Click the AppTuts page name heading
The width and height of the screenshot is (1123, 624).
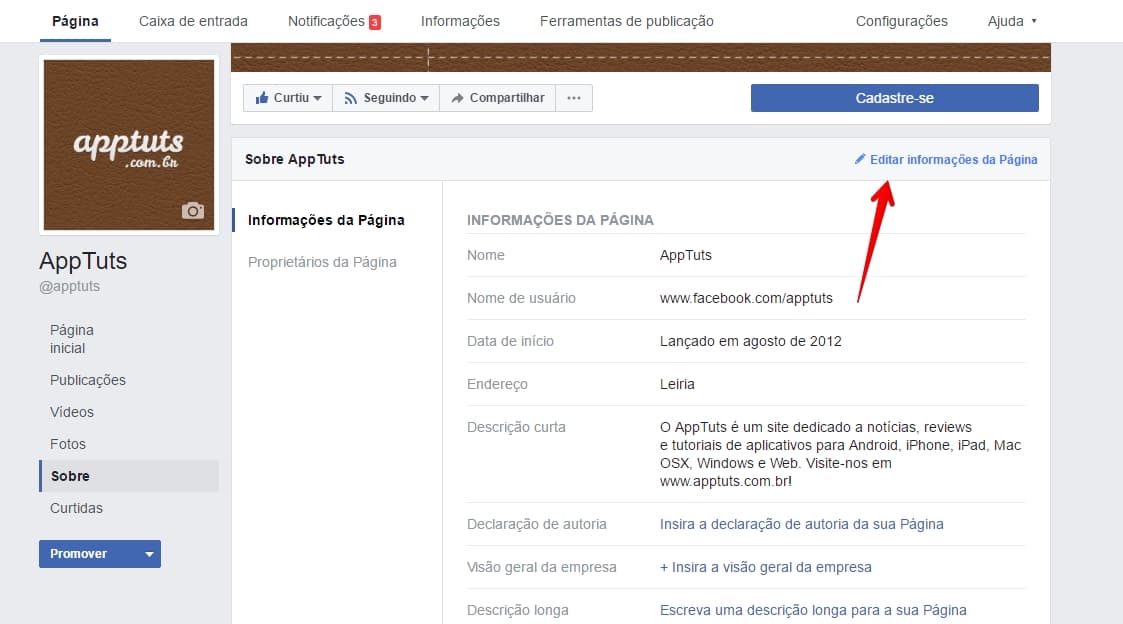point(83,261)
